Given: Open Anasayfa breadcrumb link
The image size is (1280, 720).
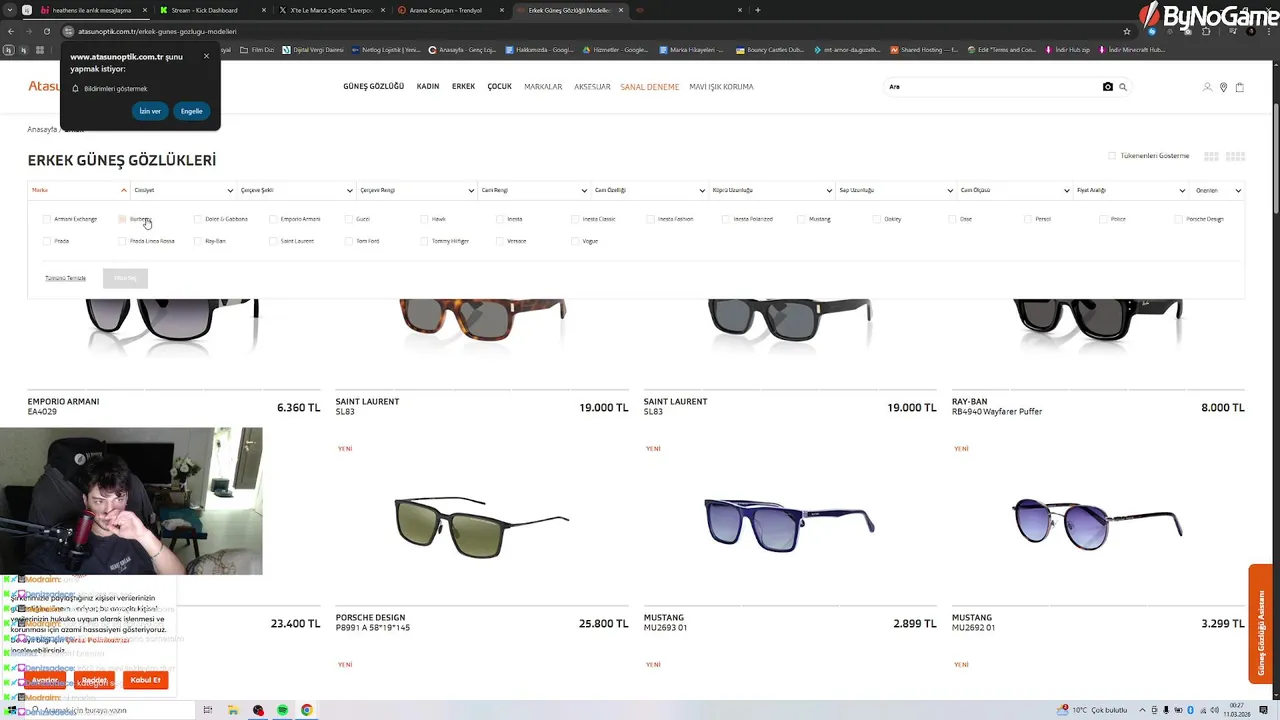Looking at the screenshot, I should pyautogui.click(x=42, y=130).
